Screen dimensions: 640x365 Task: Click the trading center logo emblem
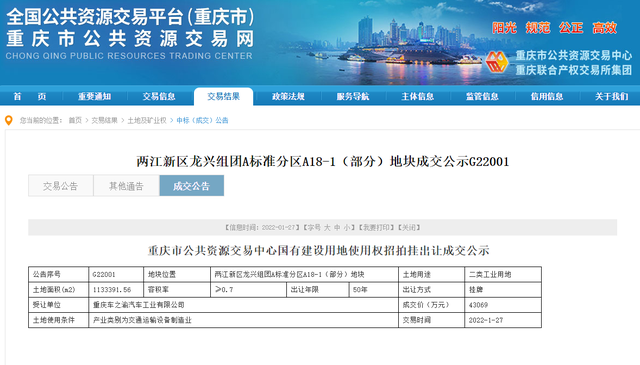click(497, 62)
